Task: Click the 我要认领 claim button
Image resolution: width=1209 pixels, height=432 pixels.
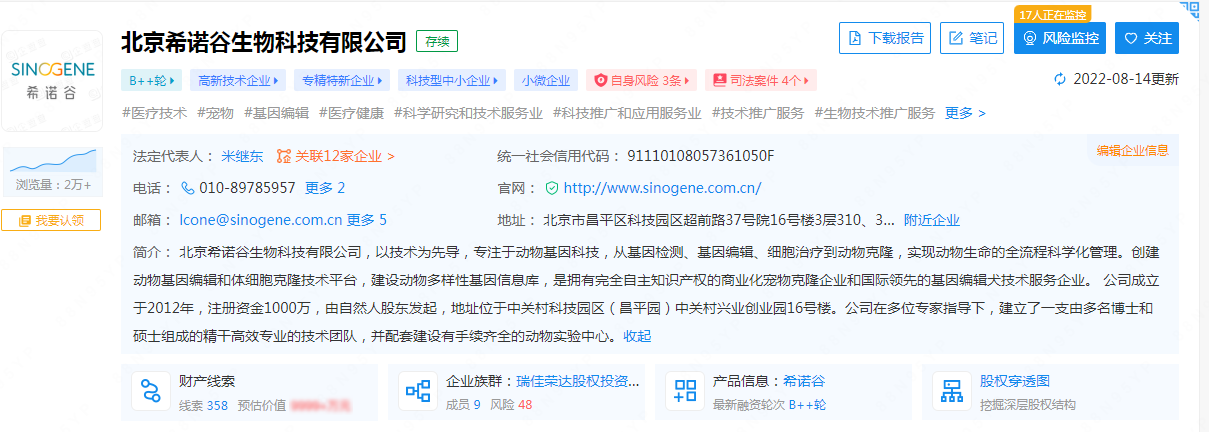Action: 51,220
